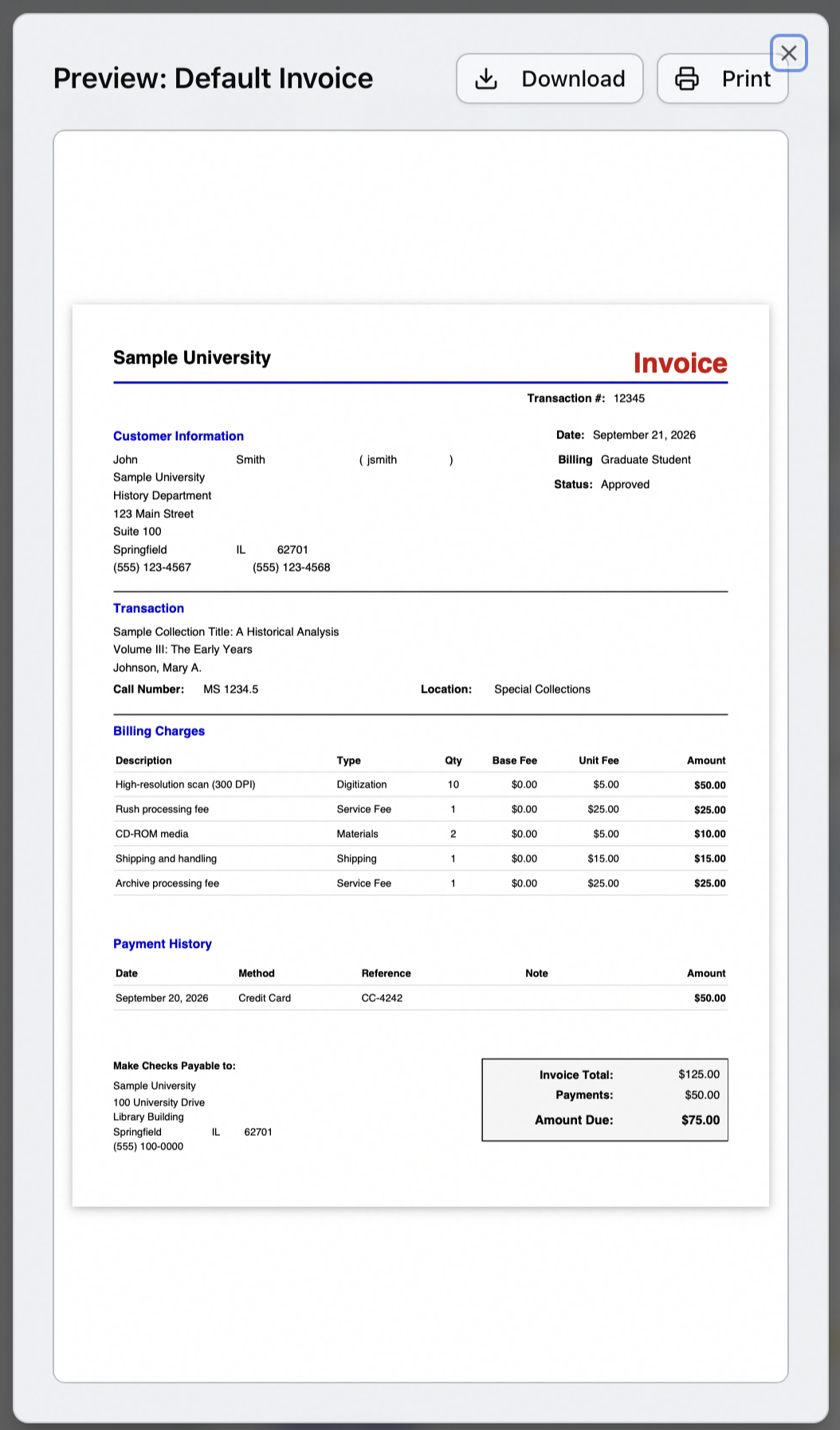
Task: Click payment date 'September 20, 2026'
Action: click(162, 998)
